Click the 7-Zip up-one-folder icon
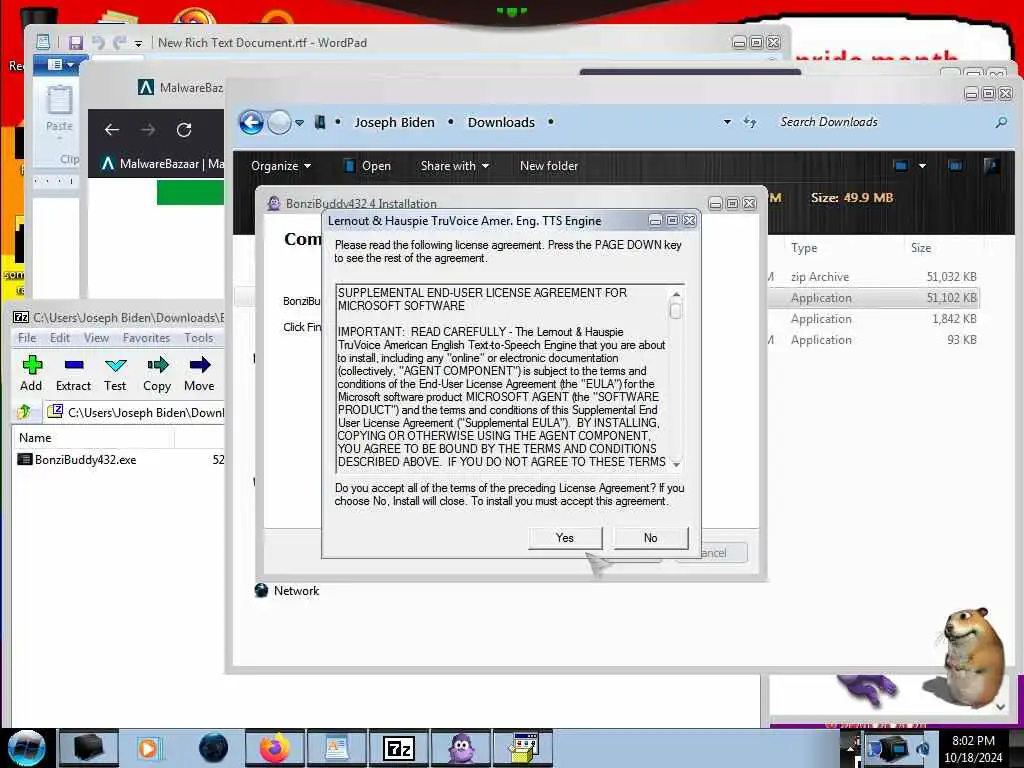This screenshot has width=1024, height=768. (x=24, y=412)
